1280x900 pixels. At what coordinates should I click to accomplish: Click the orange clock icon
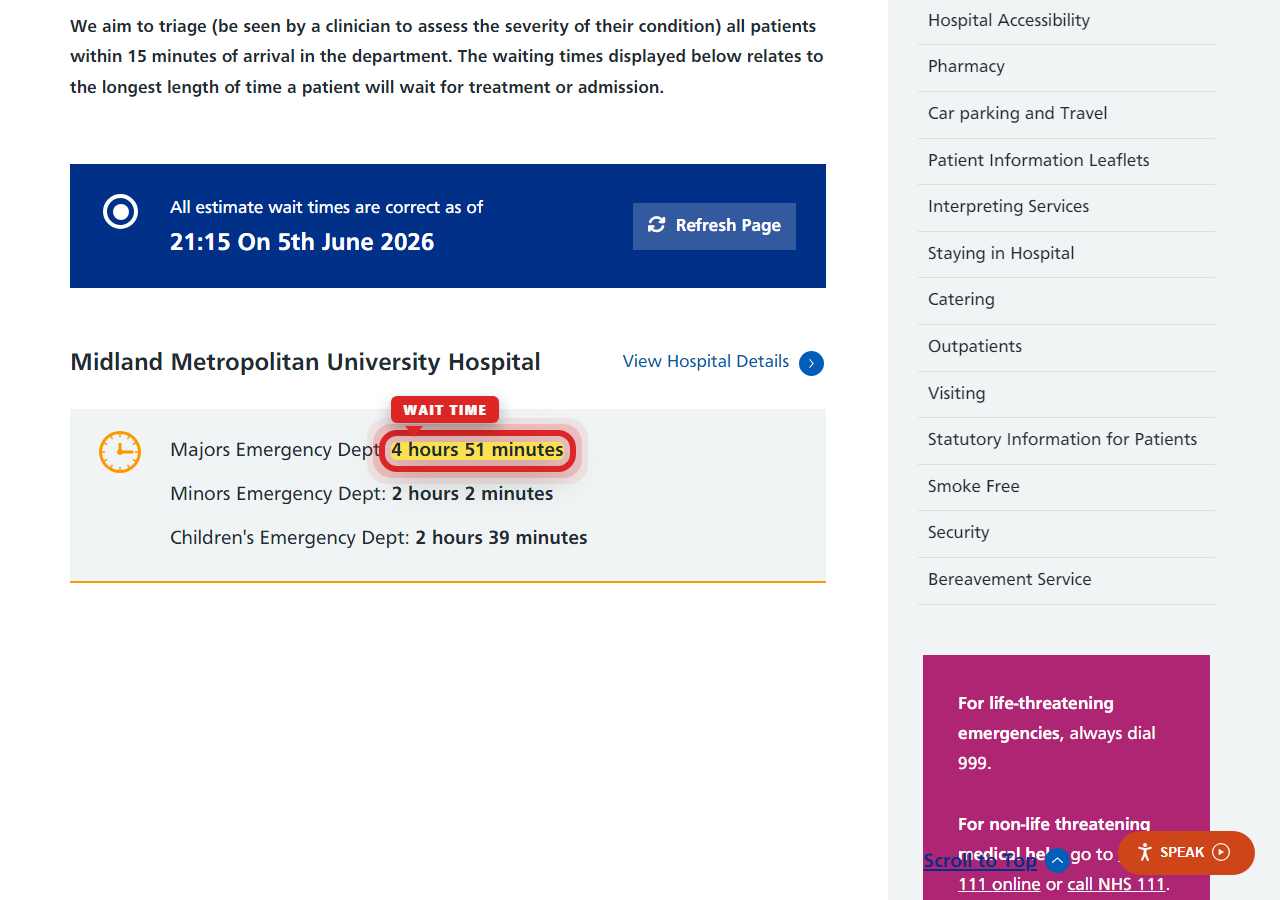(x=120, y=452)
